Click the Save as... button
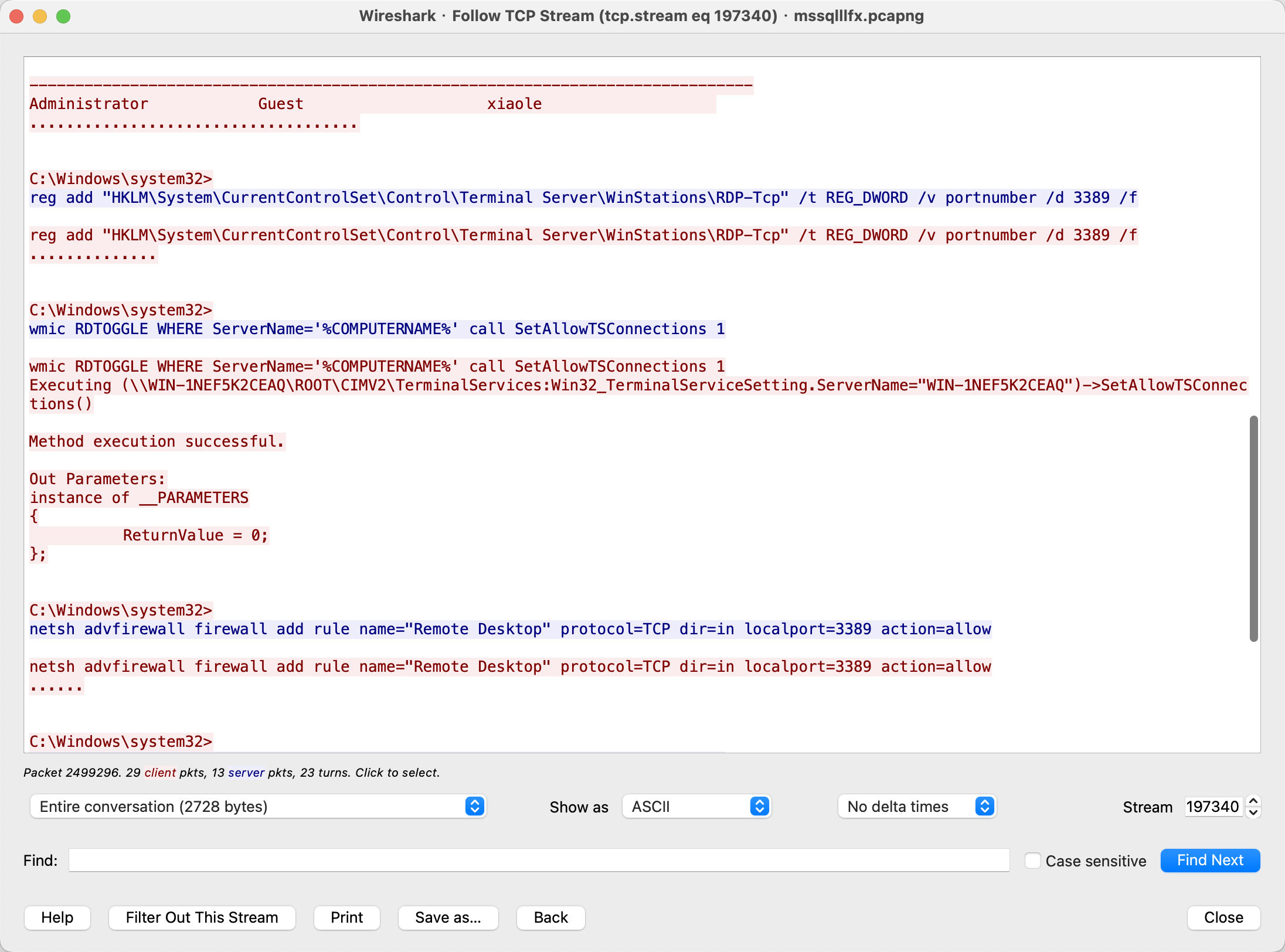 pos(448,917)
